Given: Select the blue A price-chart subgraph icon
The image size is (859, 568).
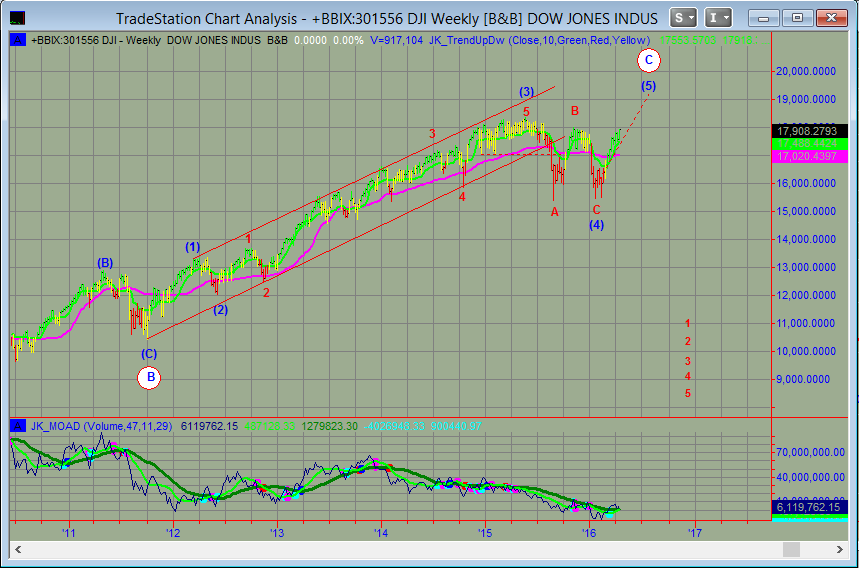Looking at the screenshot, I should [x=18, y=40].
